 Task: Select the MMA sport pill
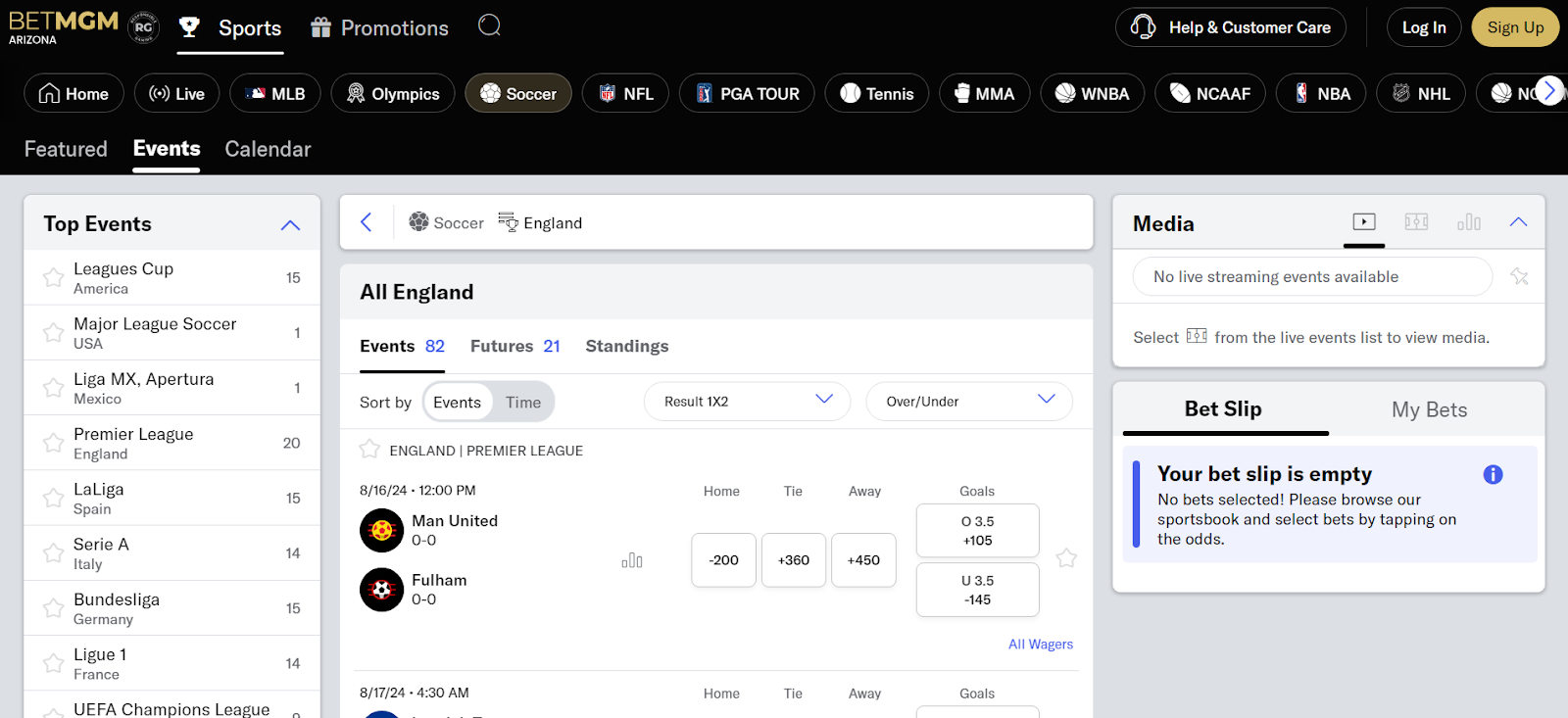985,94
